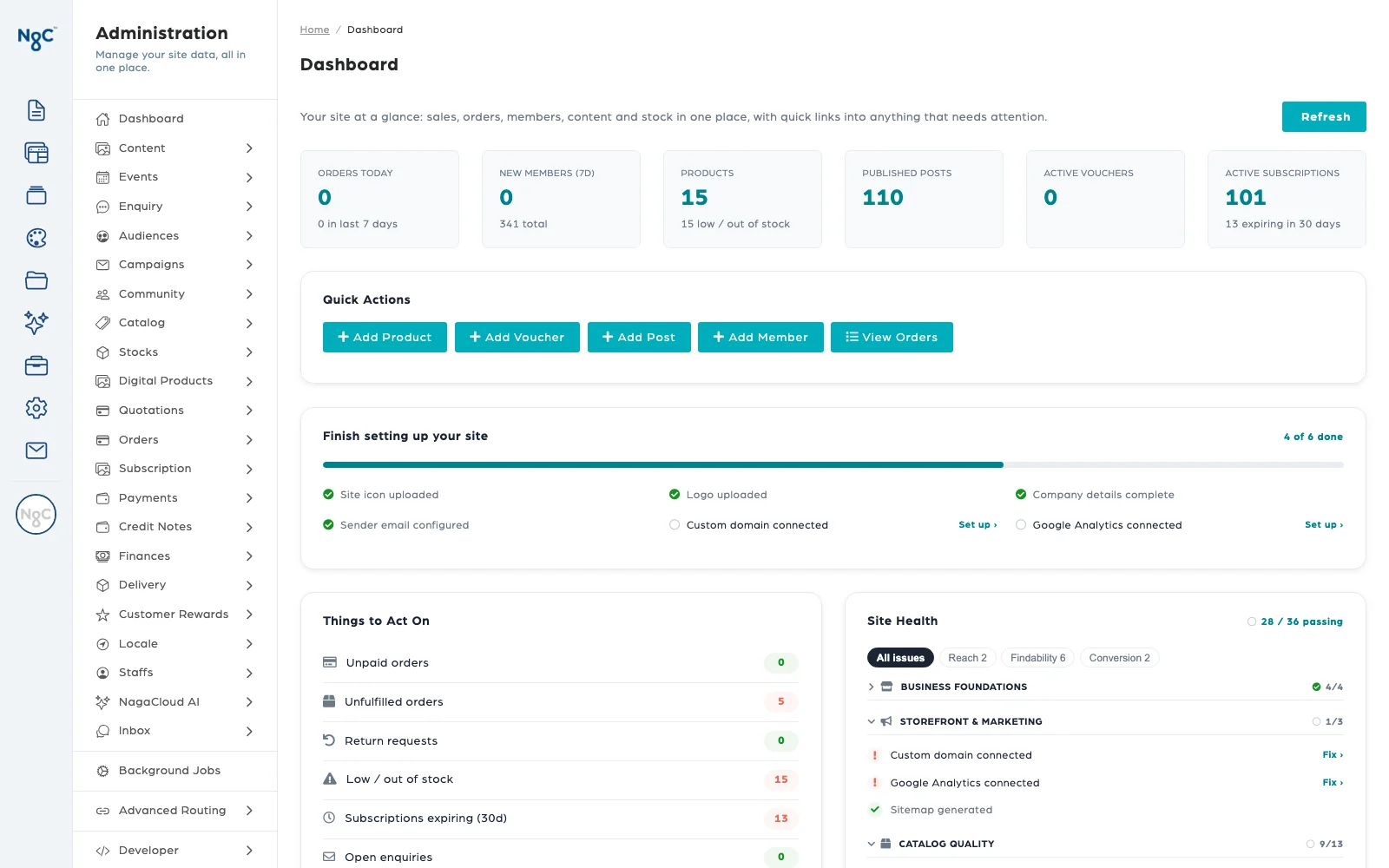The width and height of the screenshot is (1389, 868).
Task: Click the NagaCloud AI sparkle icon
Action: click(x=102, y=702)
